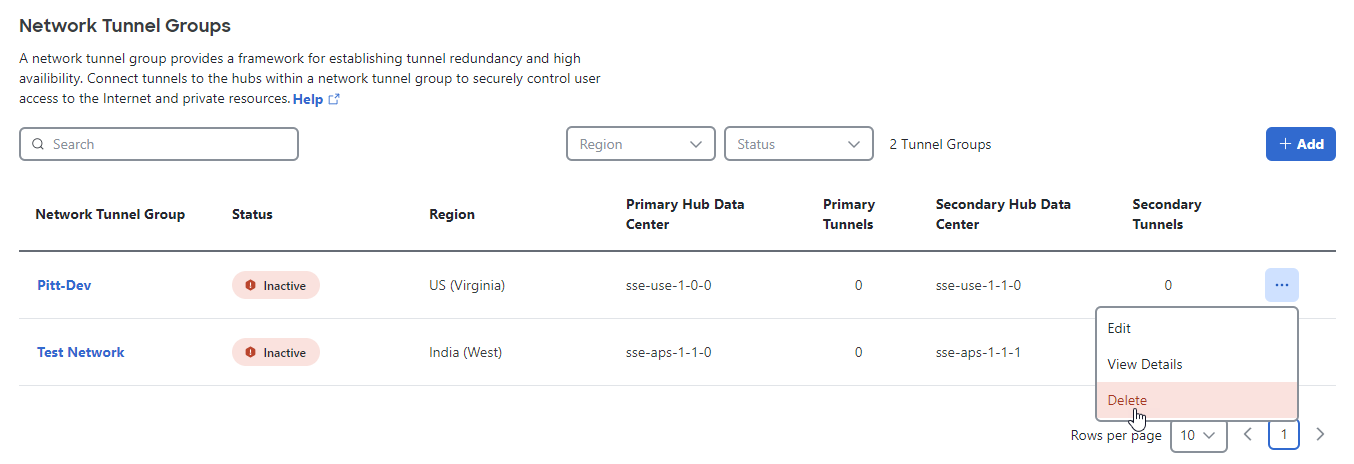Click into the Search input field
This screenshot has width=1354, height=464.
point(159,144)
